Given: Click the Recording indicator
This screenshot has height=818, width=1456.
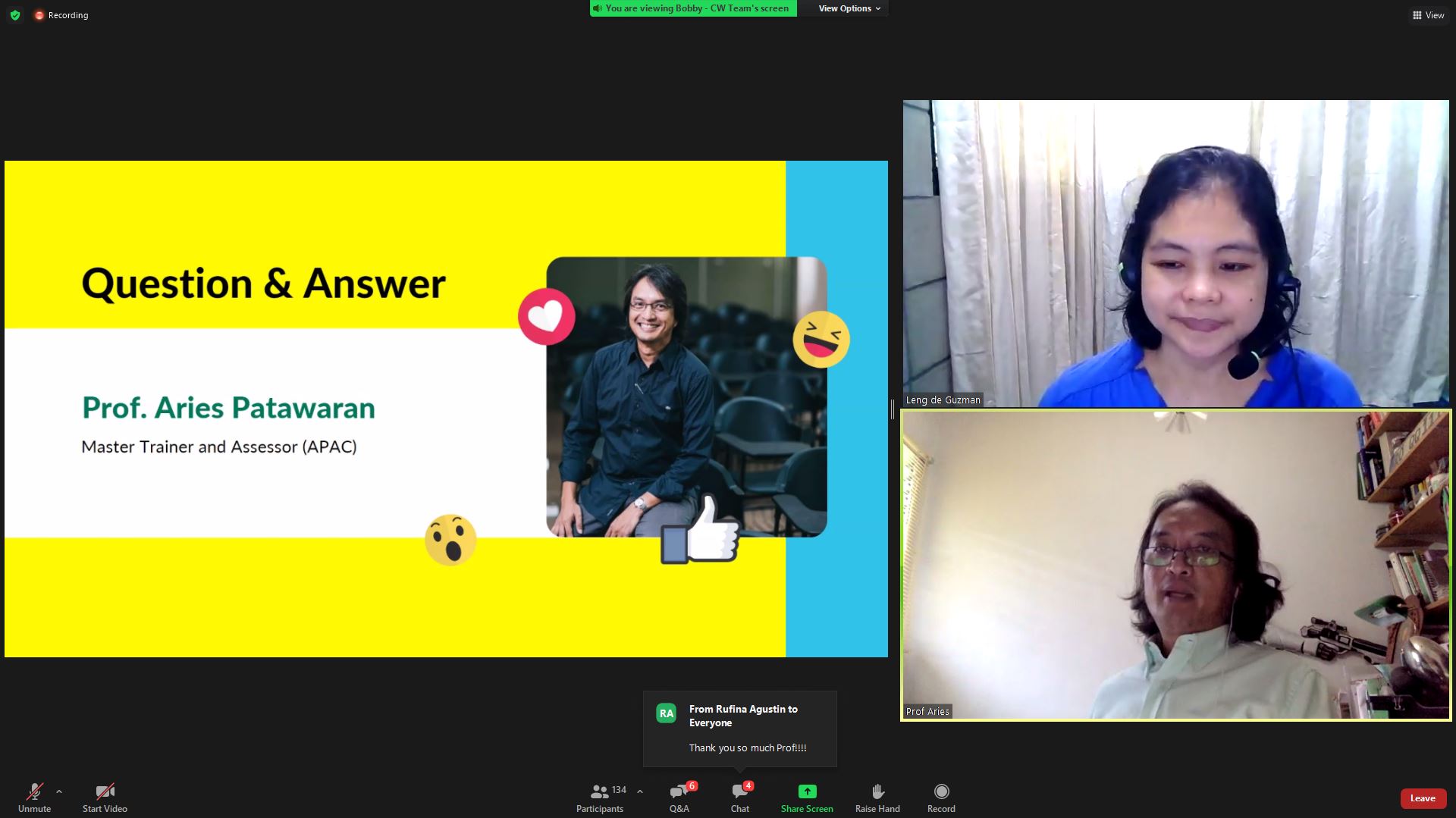Looking at the screenshot, I should 61,15.
